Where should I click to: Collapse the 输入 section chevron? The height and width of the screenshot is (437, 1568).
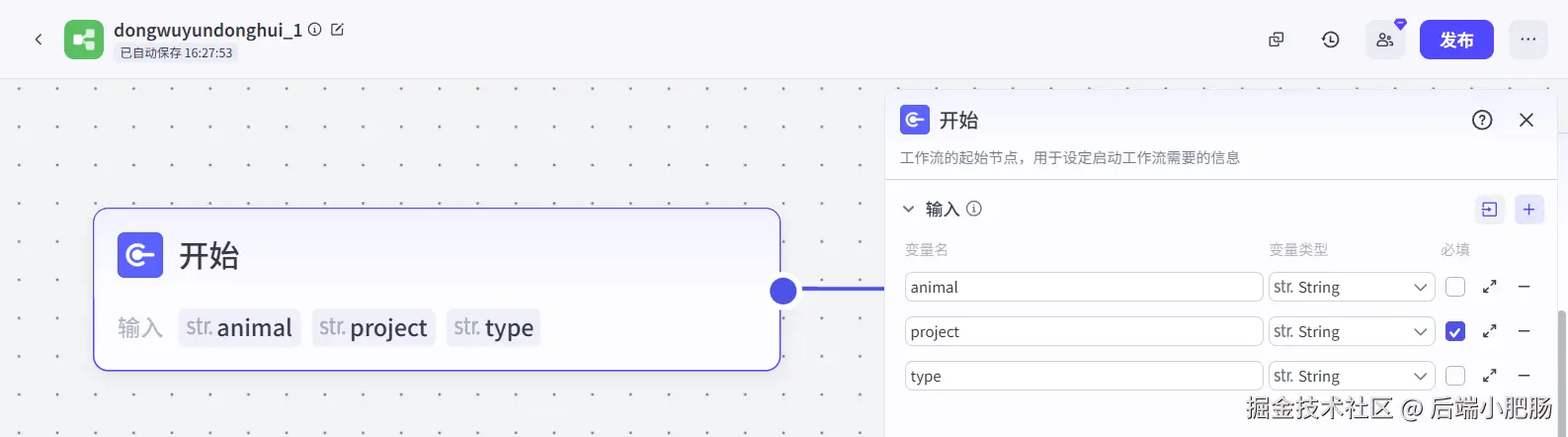pos(909,210)
